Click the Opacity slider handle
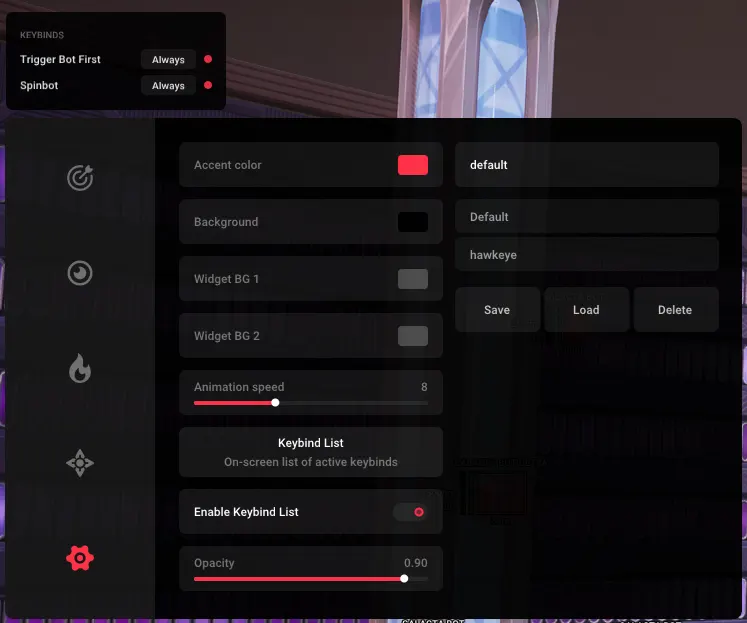This screenshot has width=747, height=623. tap(404, 579)
